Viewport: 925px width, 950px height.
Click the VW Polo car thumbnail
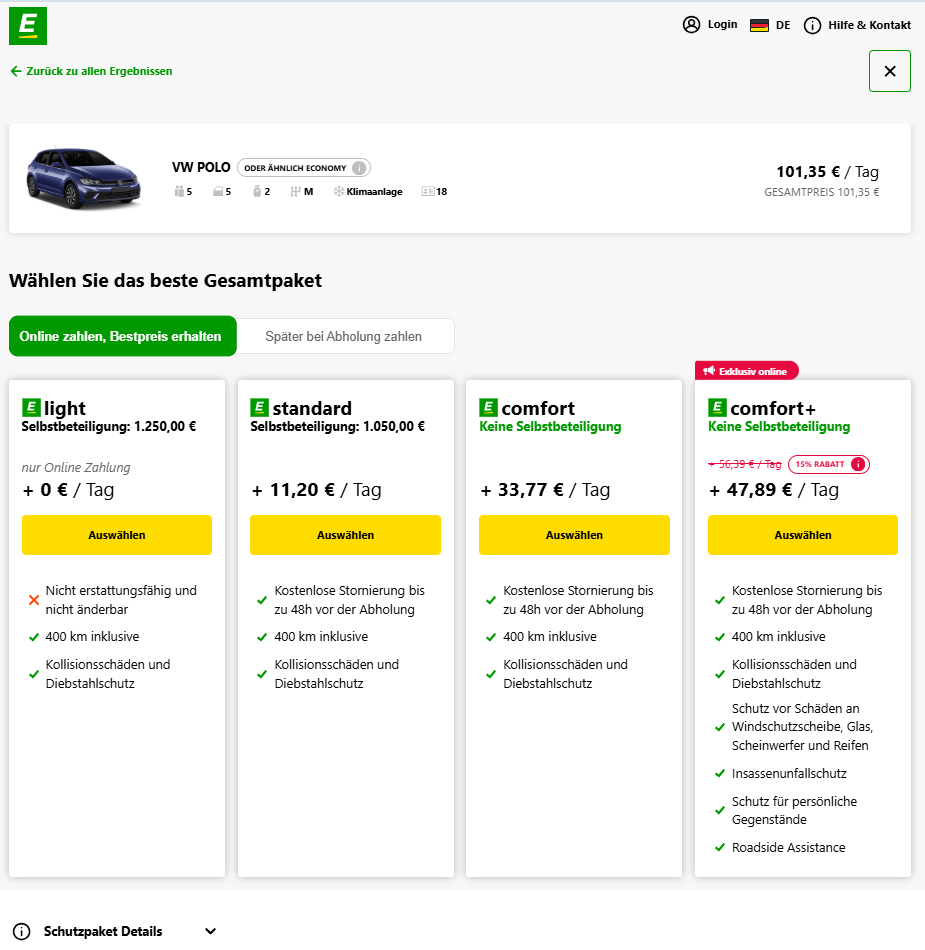pos(83,178)
